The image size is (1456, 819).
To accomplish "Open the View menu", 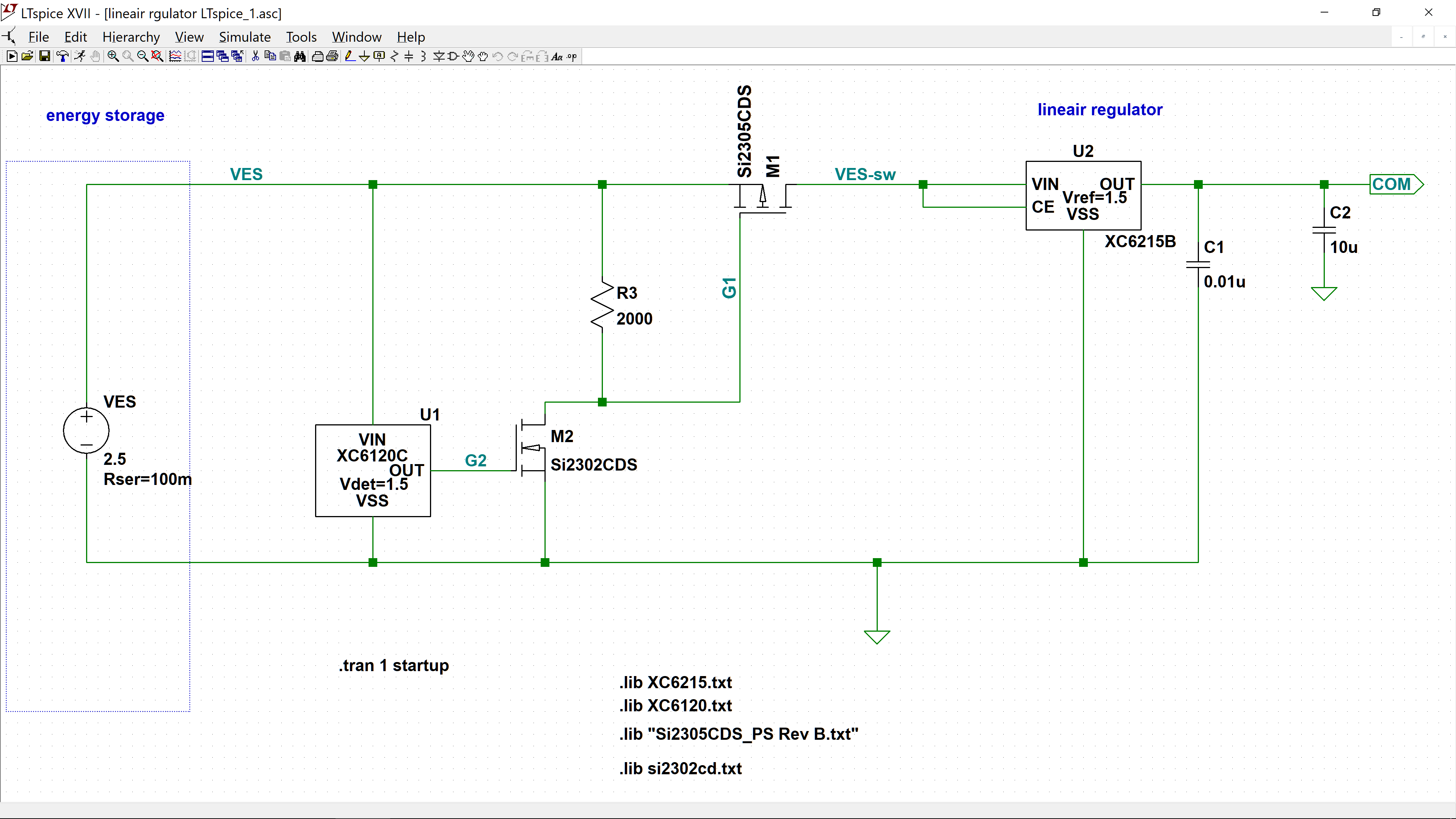I will (189, 37).
